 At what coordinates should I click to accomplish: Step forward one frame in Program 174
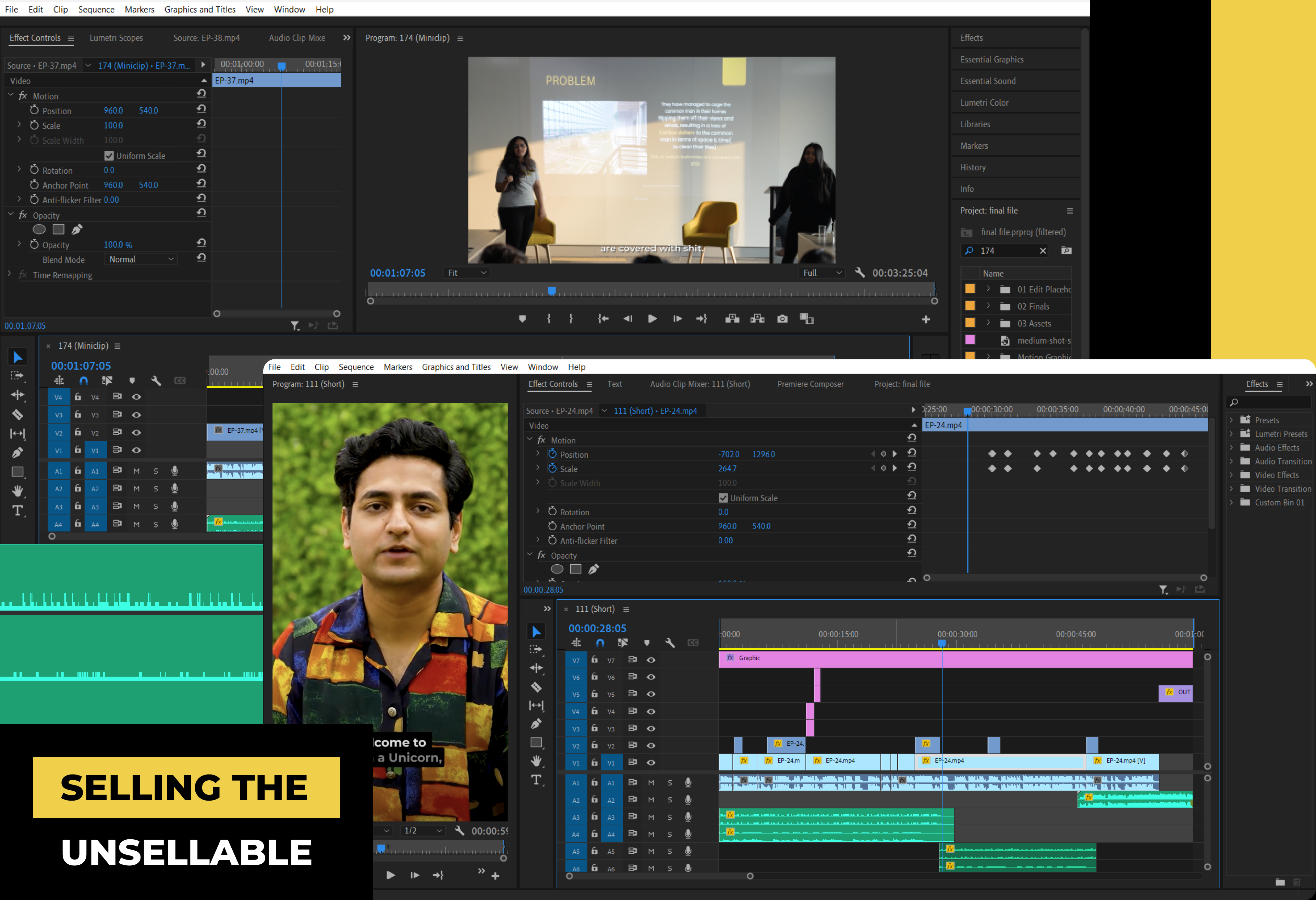[x=677, y=319]
